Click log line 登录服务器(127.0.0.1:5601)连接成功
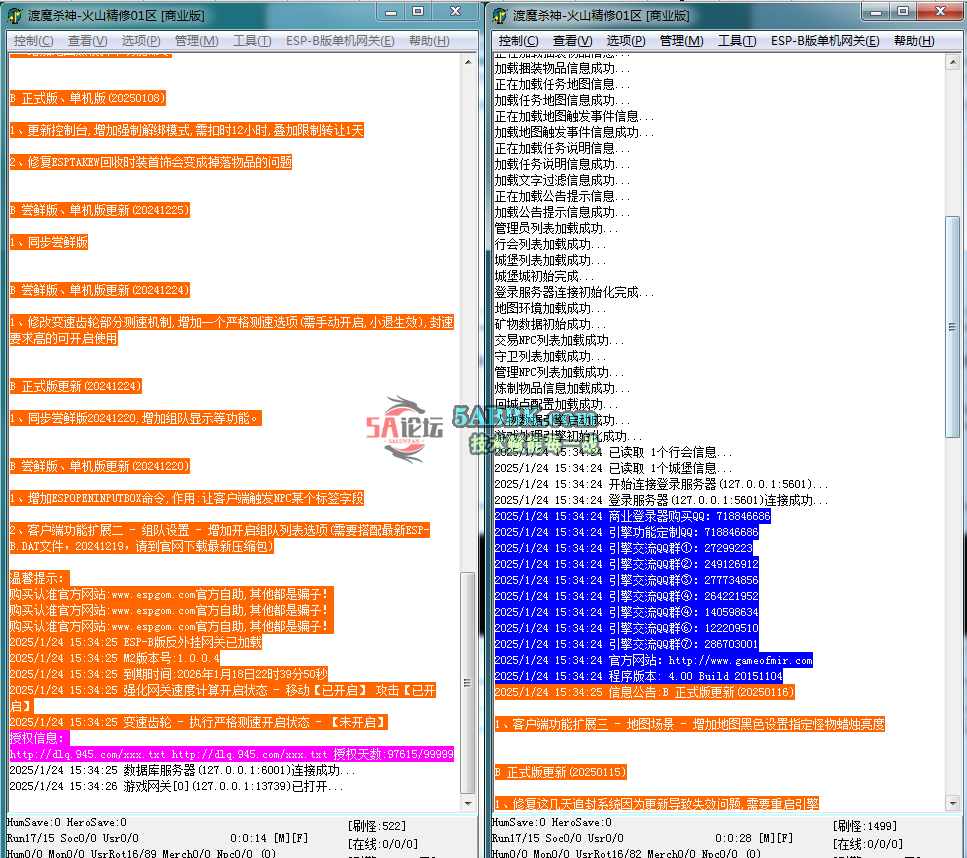 [x=661, y=500]
